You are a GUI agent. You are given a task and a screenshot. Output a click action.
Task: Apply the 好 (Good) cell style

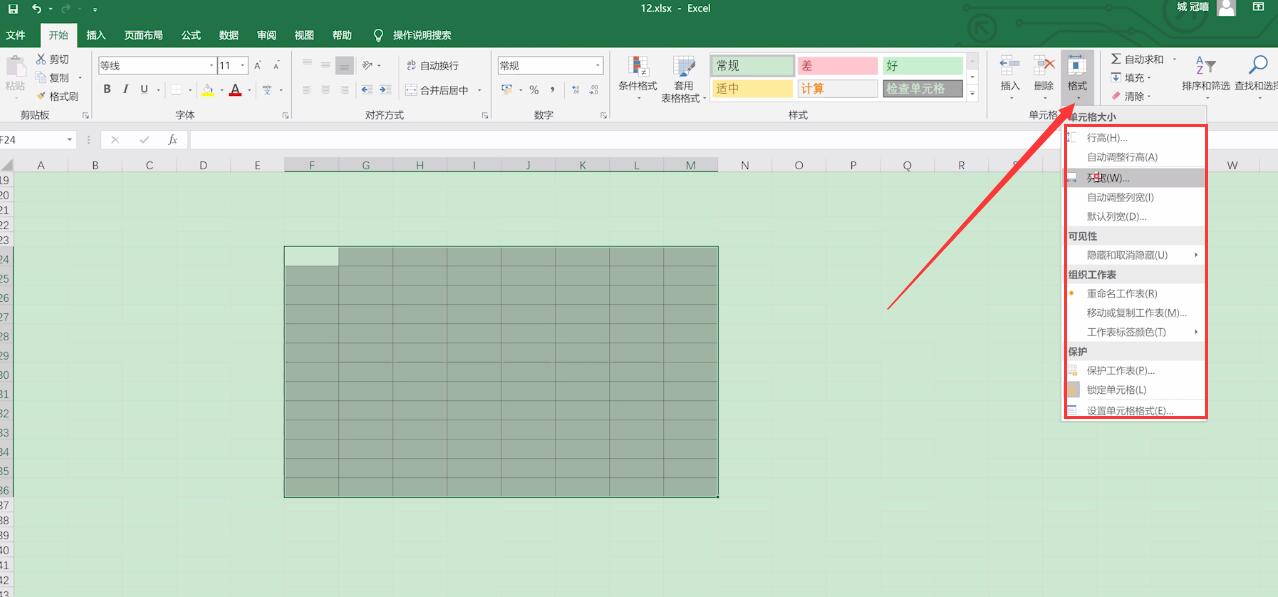coord(922,65)
